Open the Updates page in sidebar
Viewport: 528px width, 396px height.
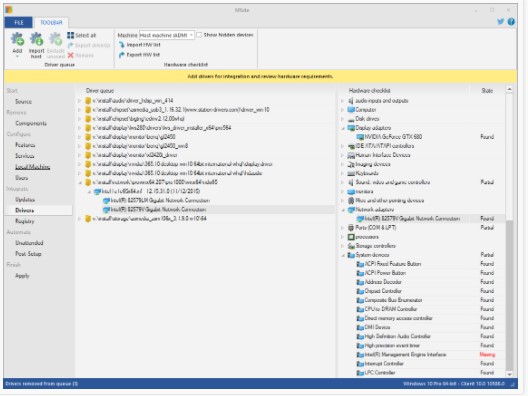(25, 200)
